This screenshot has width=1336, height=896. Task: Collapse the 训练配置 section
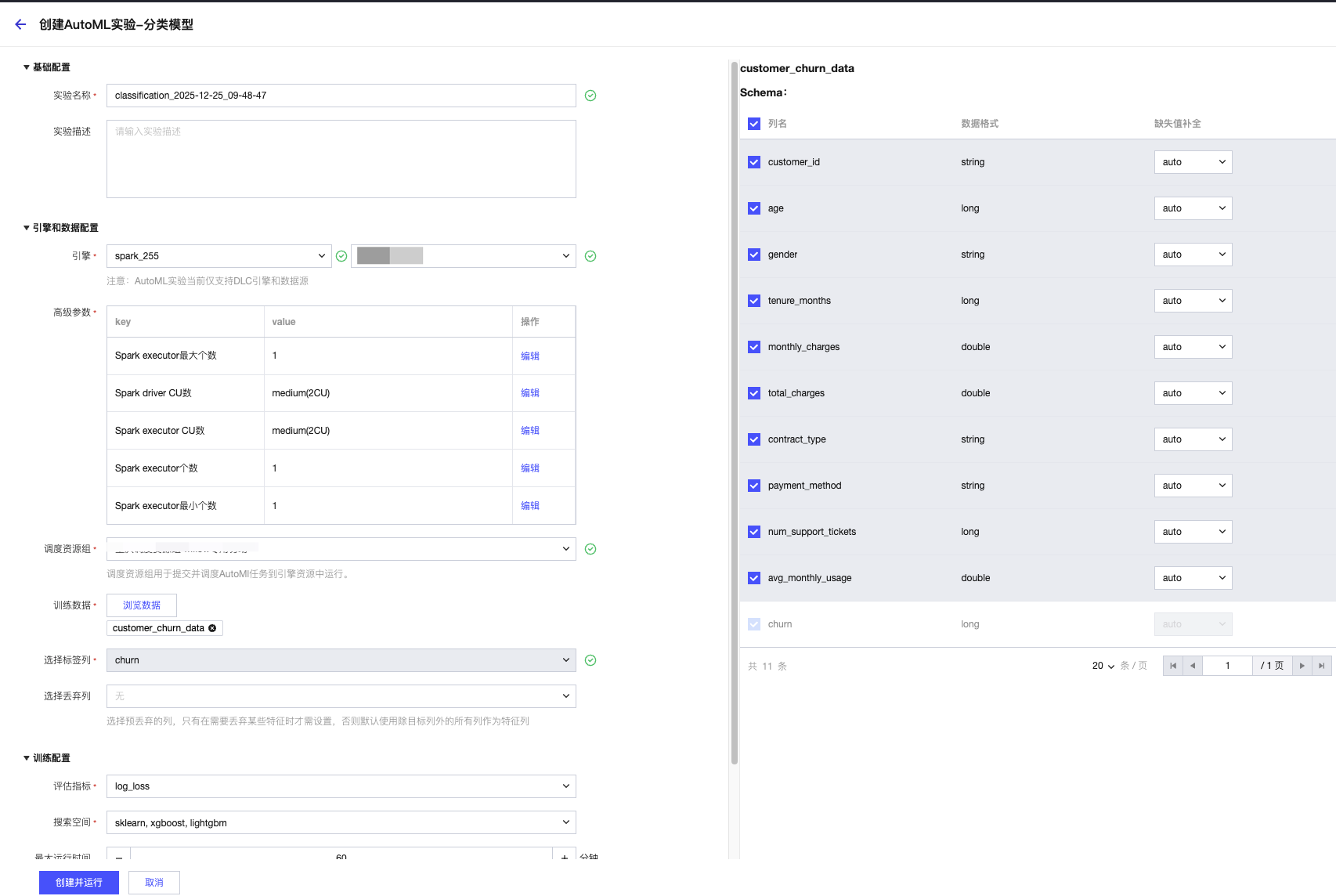point(27,758)
